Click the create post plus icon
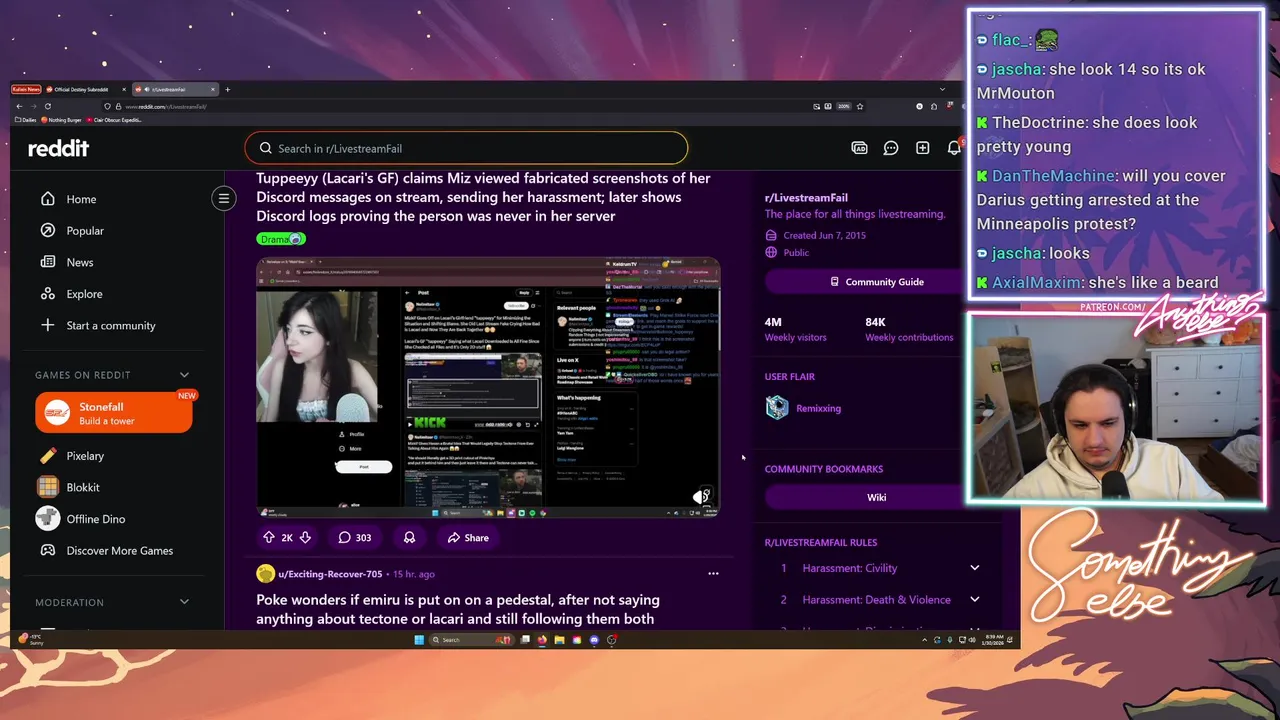 click(x=922, y=148)
